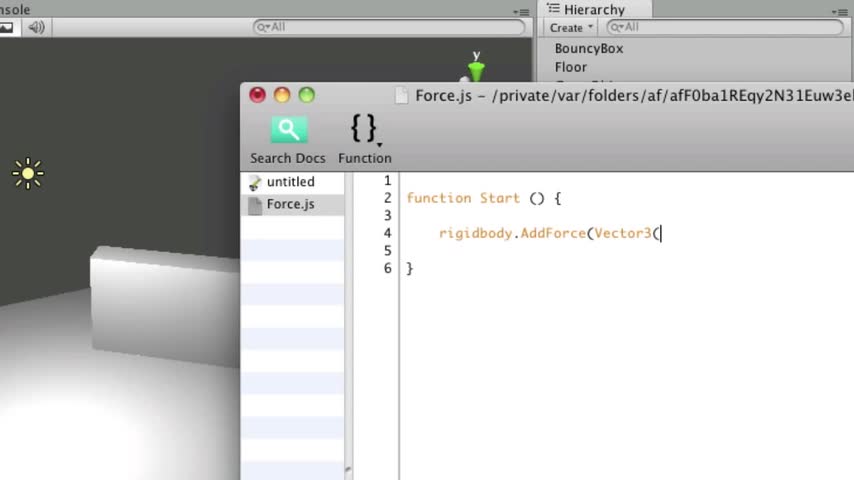The height and width of the screenshot is (480, 854).
Task: Toggle the image effects icon in scene toolbar
Action: pos(7,27)
